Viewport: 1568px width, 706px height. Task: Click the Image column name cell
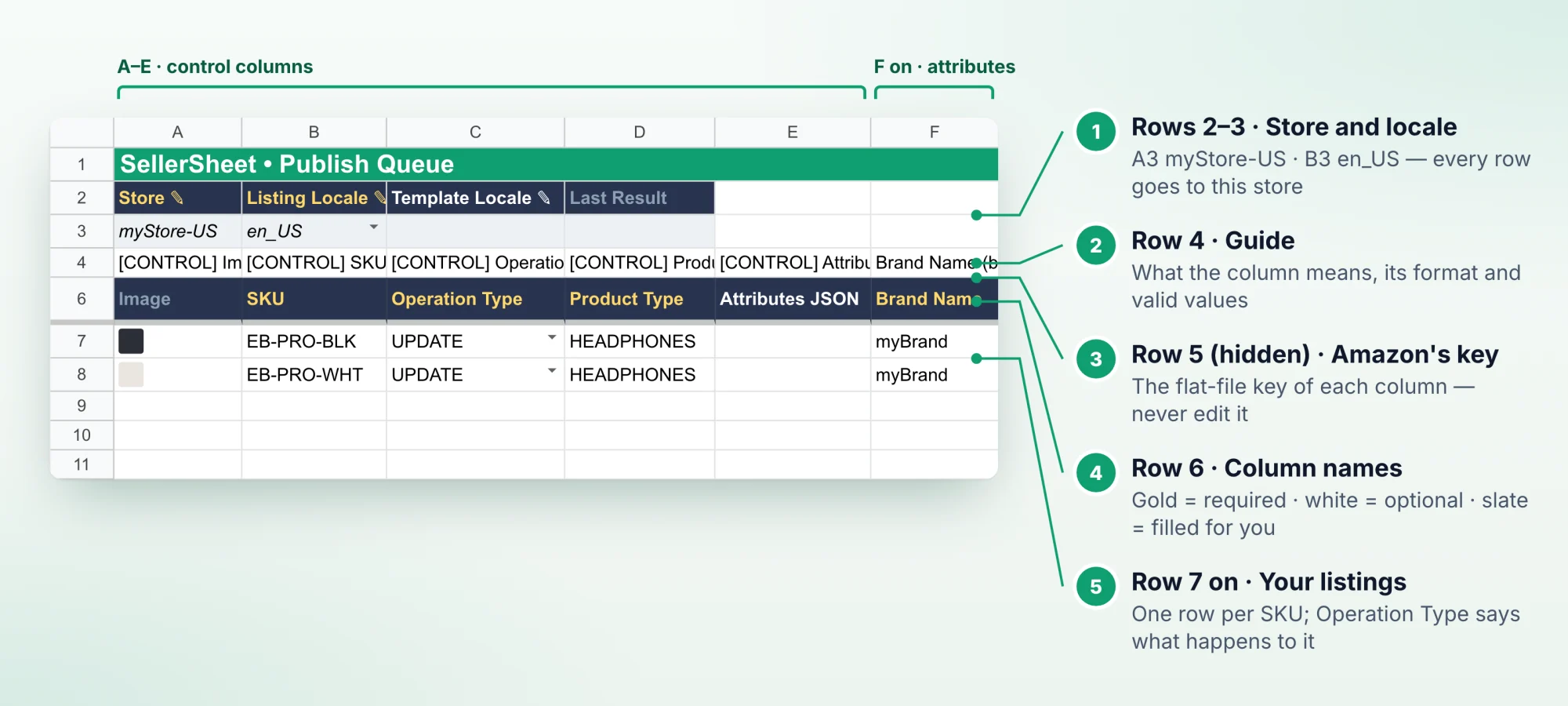(178, 299)
